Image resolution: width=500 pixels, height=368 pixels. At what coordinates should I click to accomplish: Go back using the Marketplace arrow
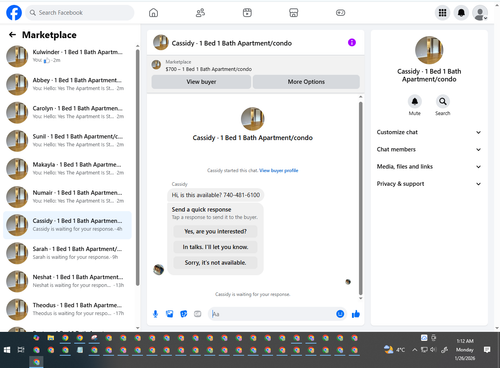coord(12,34)
